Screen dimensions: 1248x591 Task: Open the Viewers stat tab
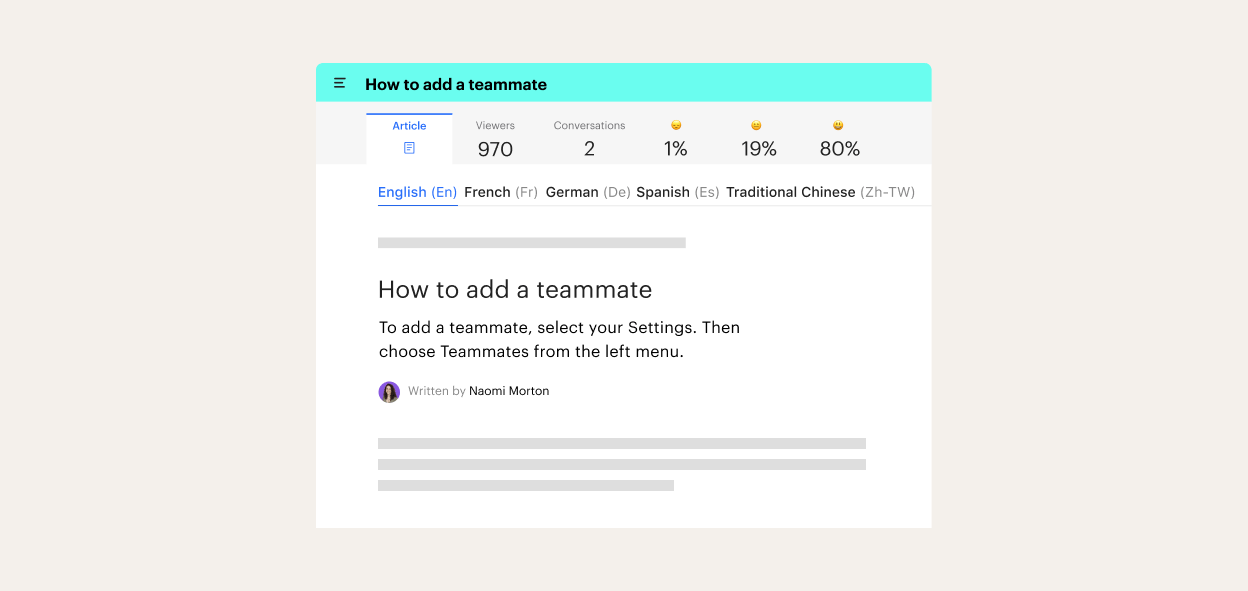coord(495,139)
